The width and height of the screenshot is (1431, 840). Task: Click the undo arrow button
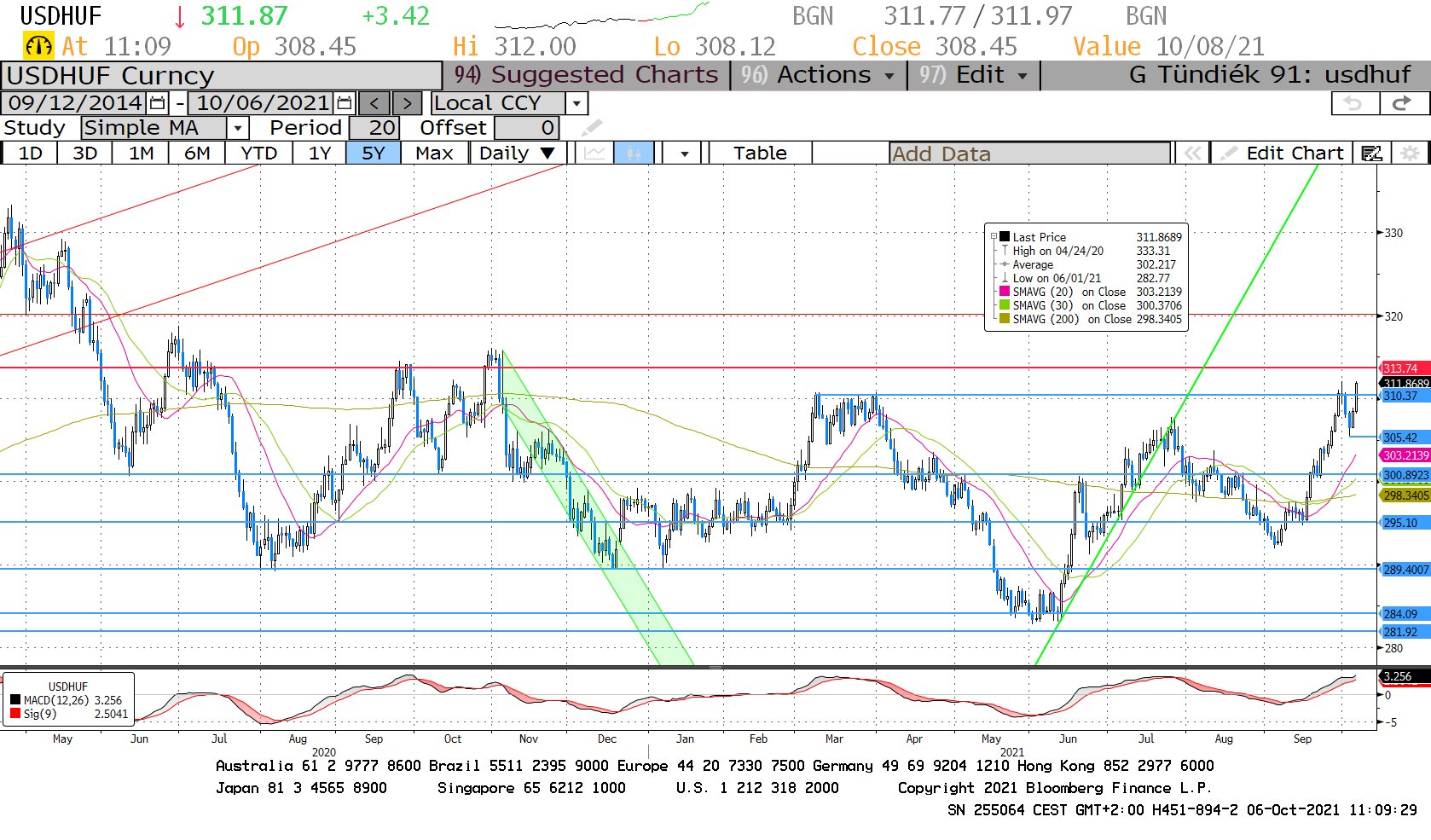(x=1353, y=103)
